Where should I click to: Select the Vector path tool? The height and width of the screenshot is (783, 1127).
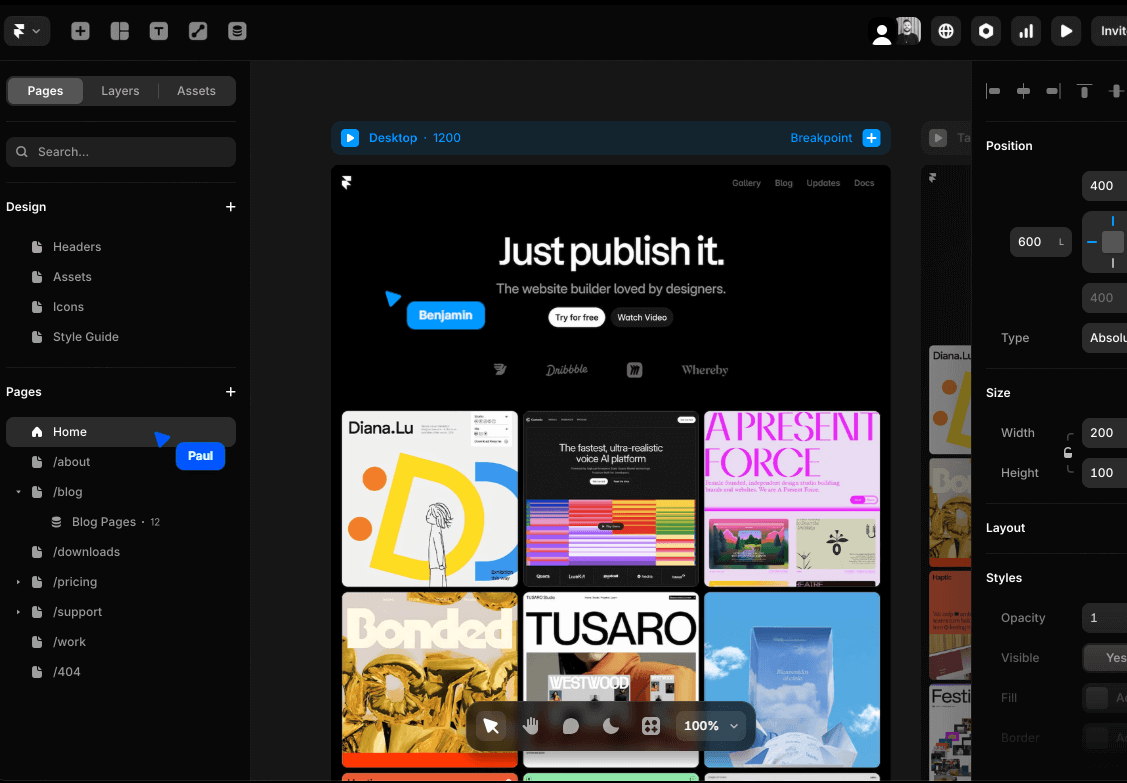(x=197, y=31)
